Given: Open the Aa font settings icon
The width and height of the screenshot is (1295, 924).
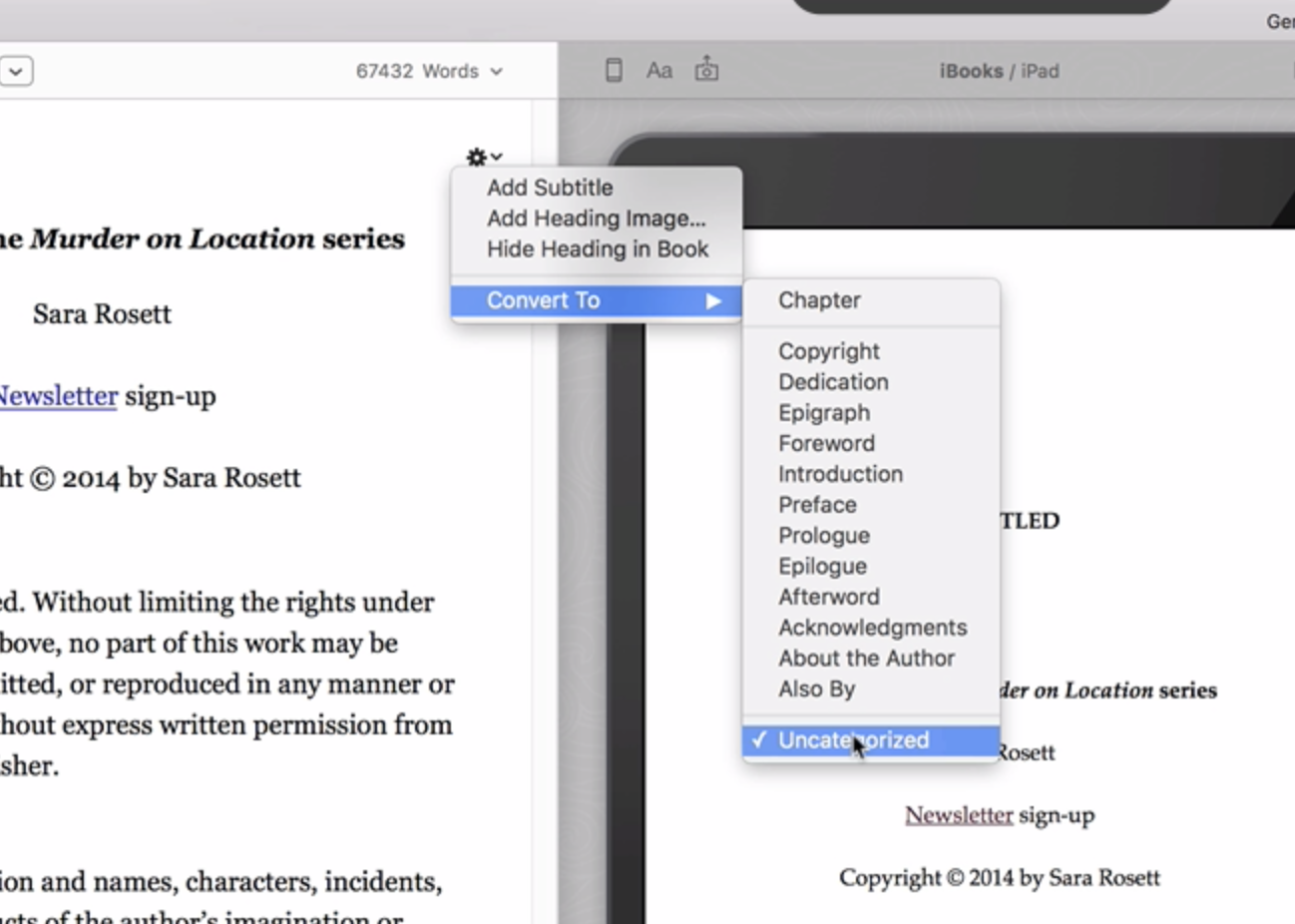Looking at the screenshot, I should coord(658,70).
